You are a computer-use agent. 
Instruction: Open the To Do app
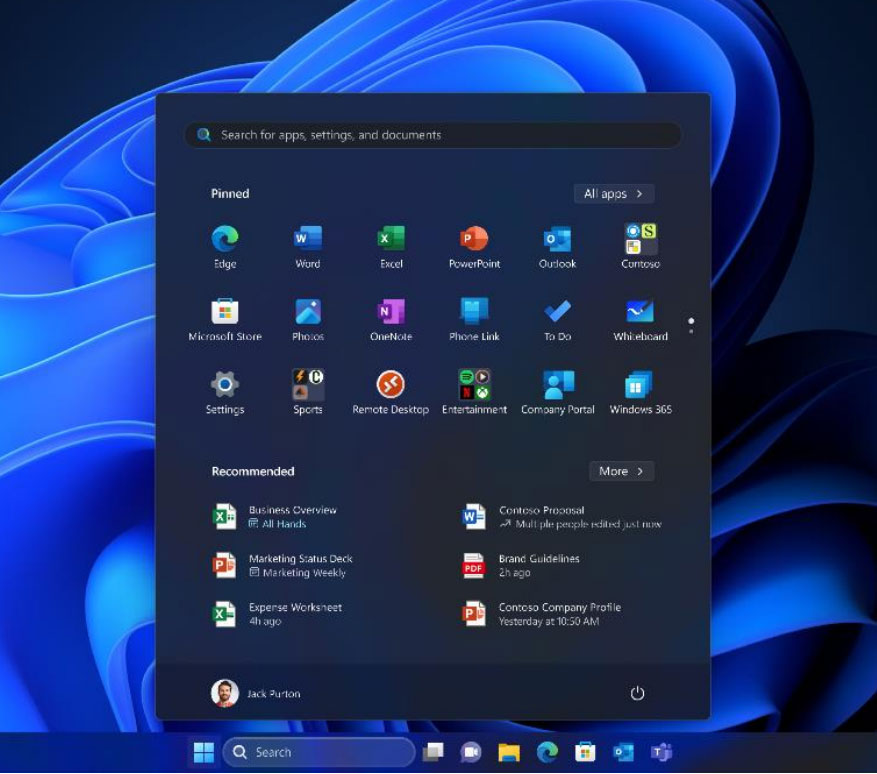coord(557,320)
